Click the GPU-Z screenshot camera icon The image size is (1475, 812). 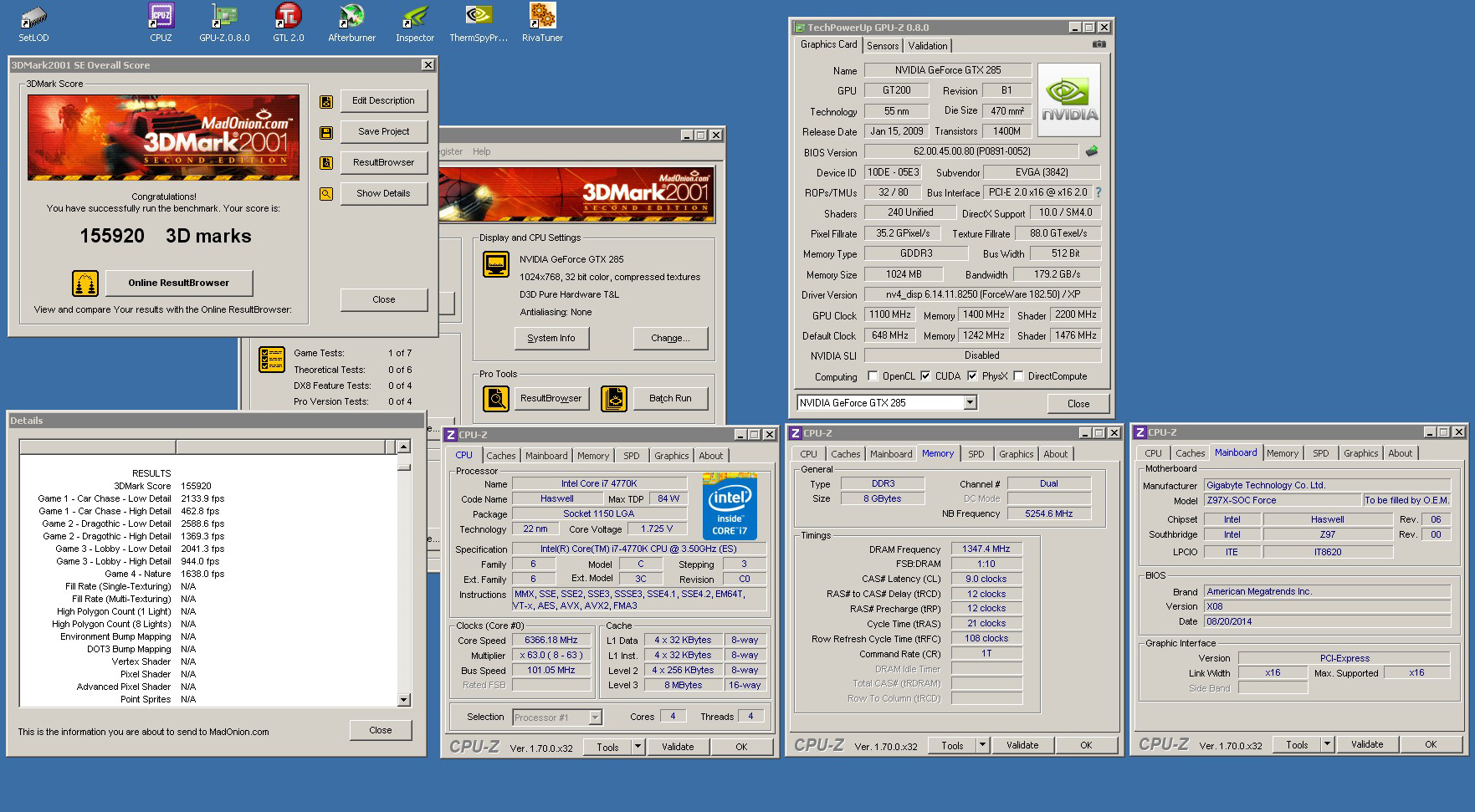(x=1099, y=44)
